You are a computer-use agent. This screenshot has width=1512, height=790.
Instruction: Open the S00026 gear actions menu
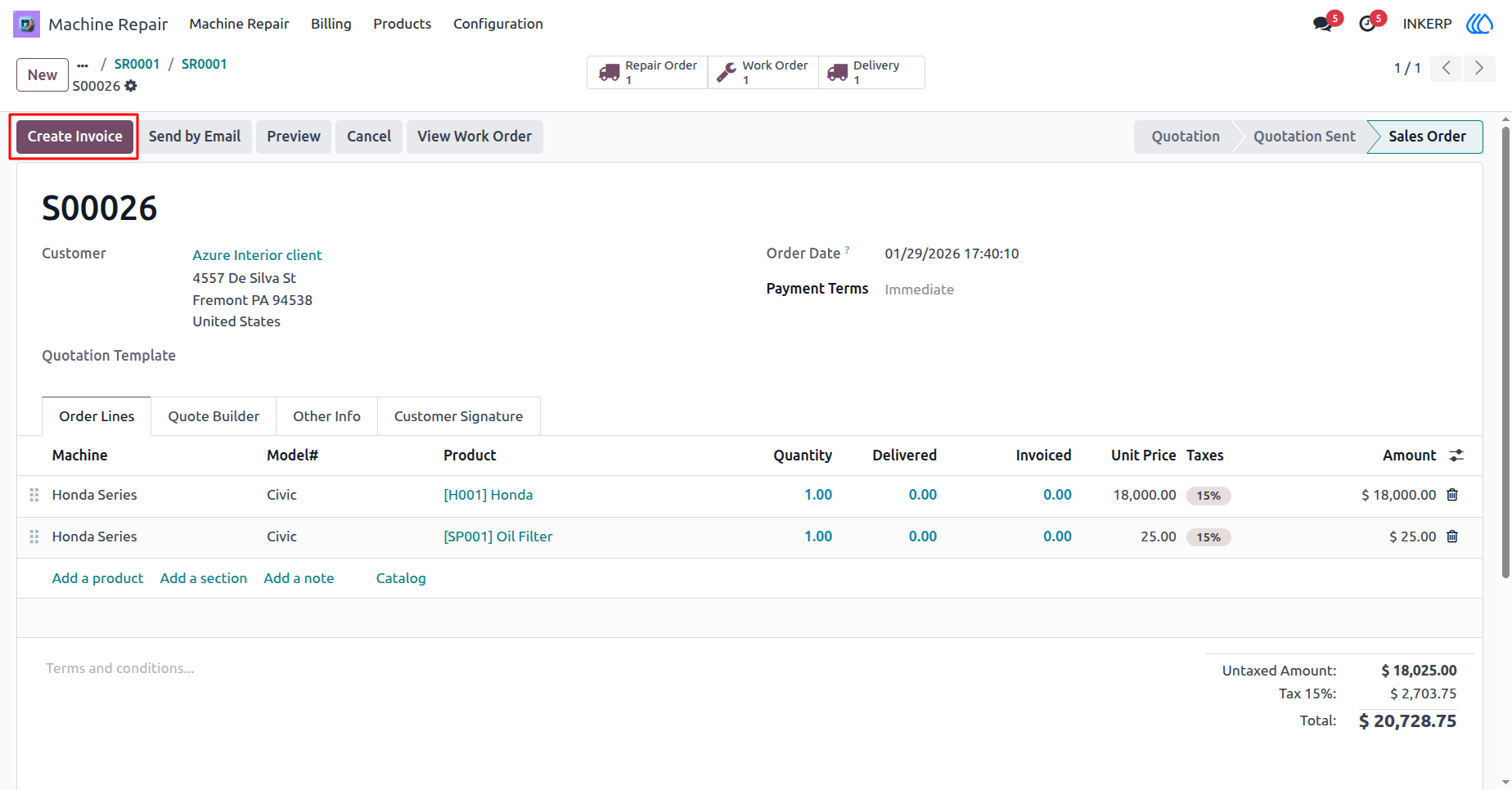point(131,86)
